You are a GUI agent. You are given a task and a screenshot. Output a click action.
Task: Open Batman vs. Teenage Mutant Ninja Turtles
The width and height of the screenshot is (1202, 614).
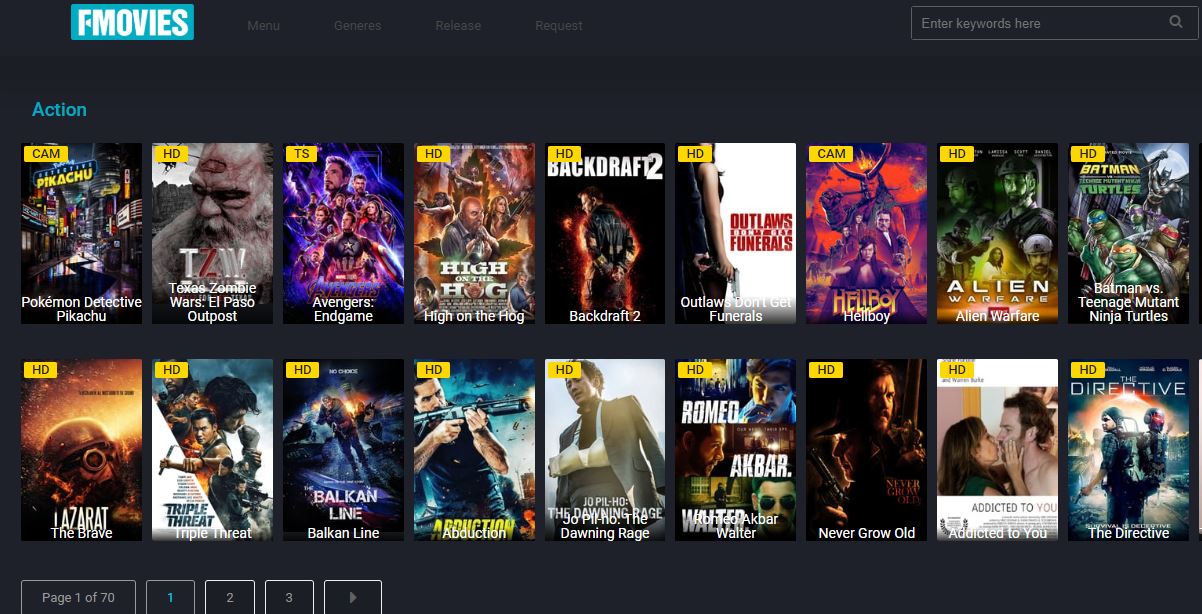click(1129, 233)
